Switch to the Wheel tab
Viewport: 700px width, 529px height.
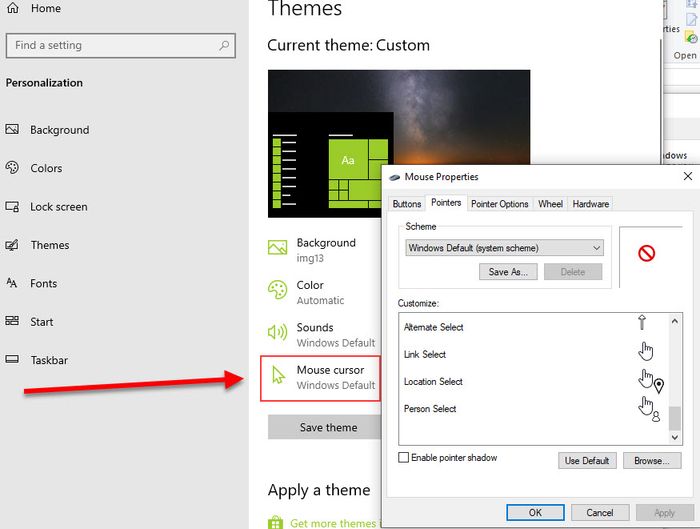tap(550, 204)
